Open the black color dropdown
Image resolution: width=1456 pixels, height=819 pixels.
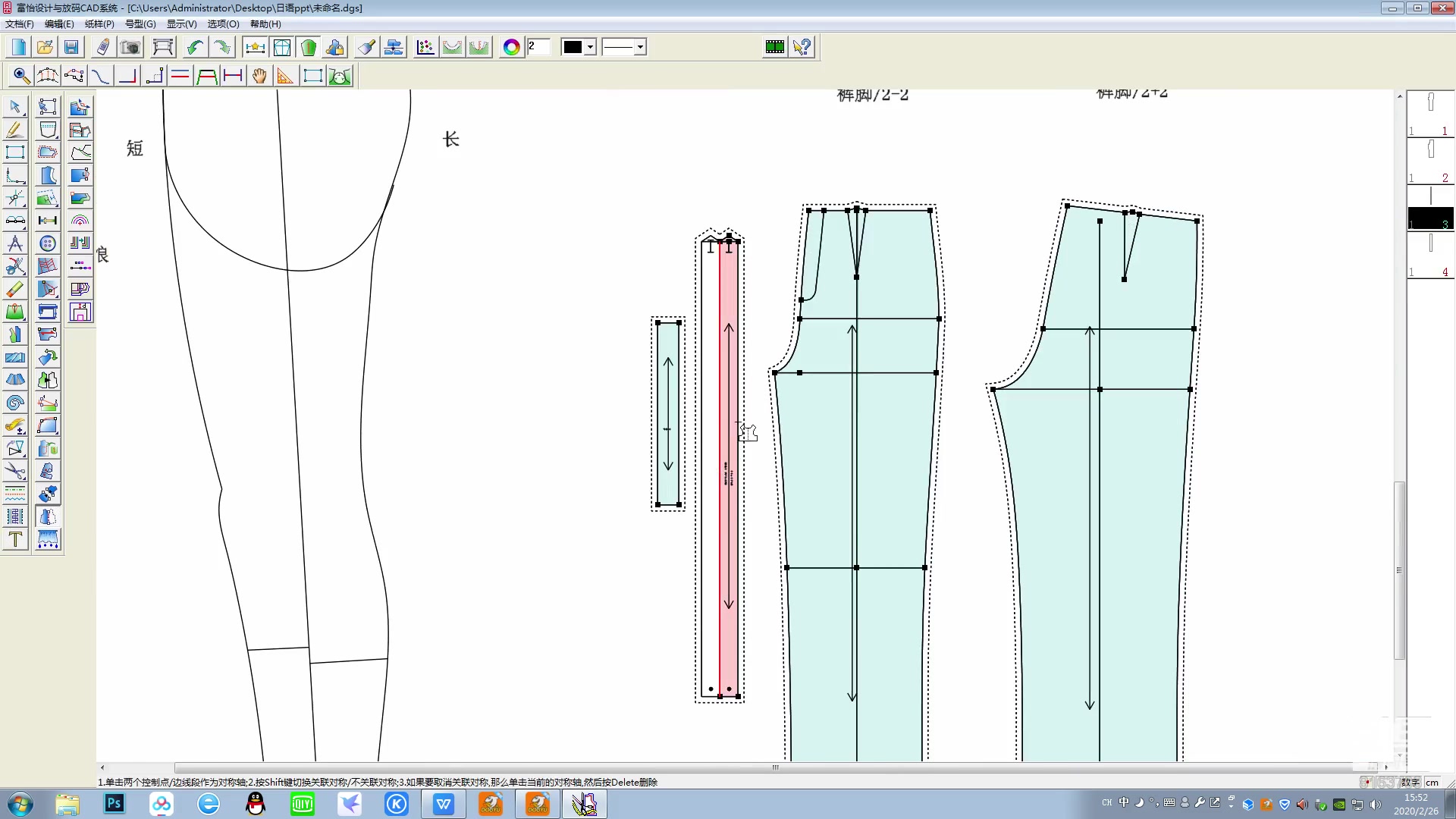591,47
